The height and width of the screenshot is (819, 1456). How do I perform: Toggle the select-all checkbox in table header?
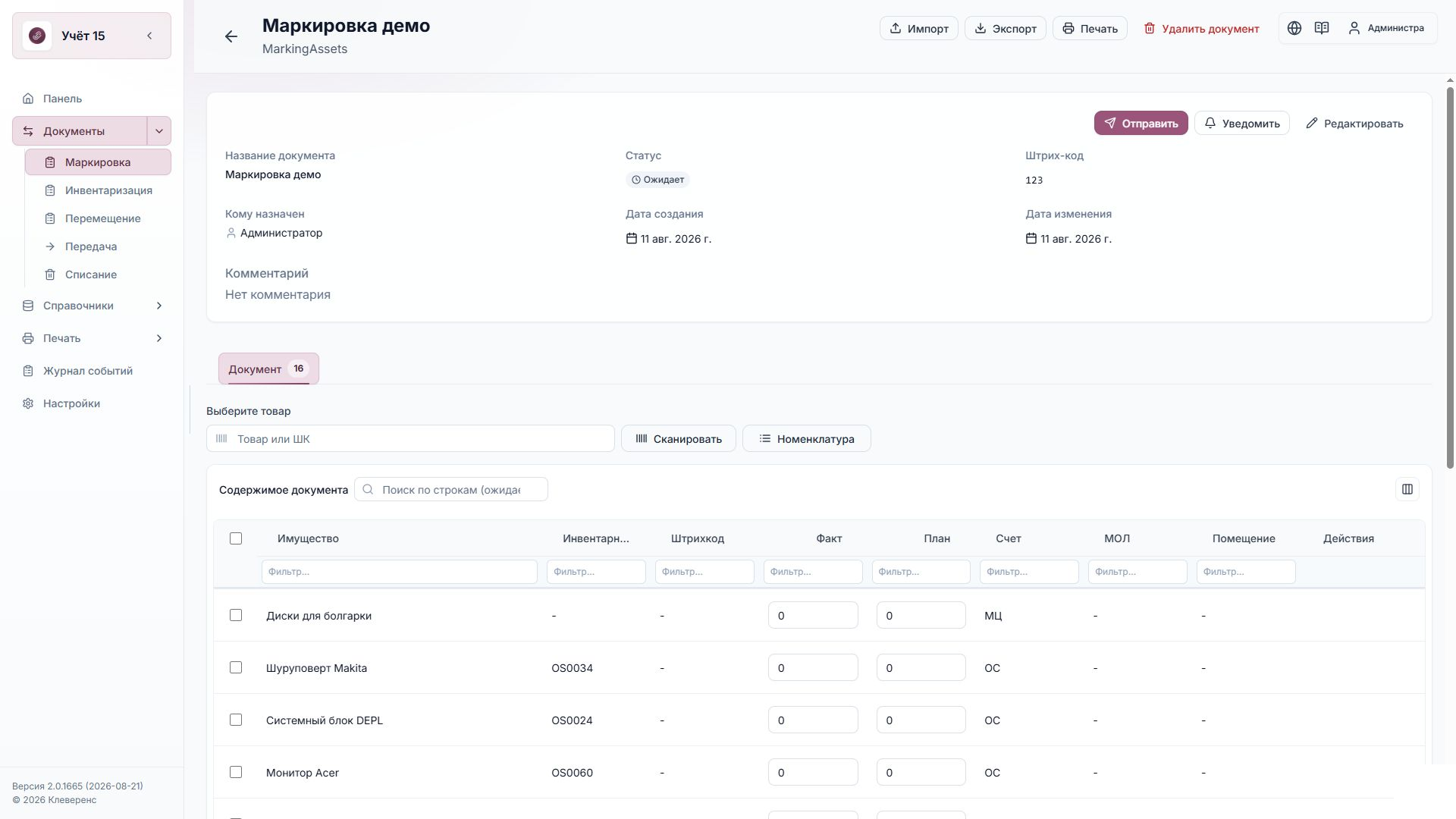pos(236,538)
